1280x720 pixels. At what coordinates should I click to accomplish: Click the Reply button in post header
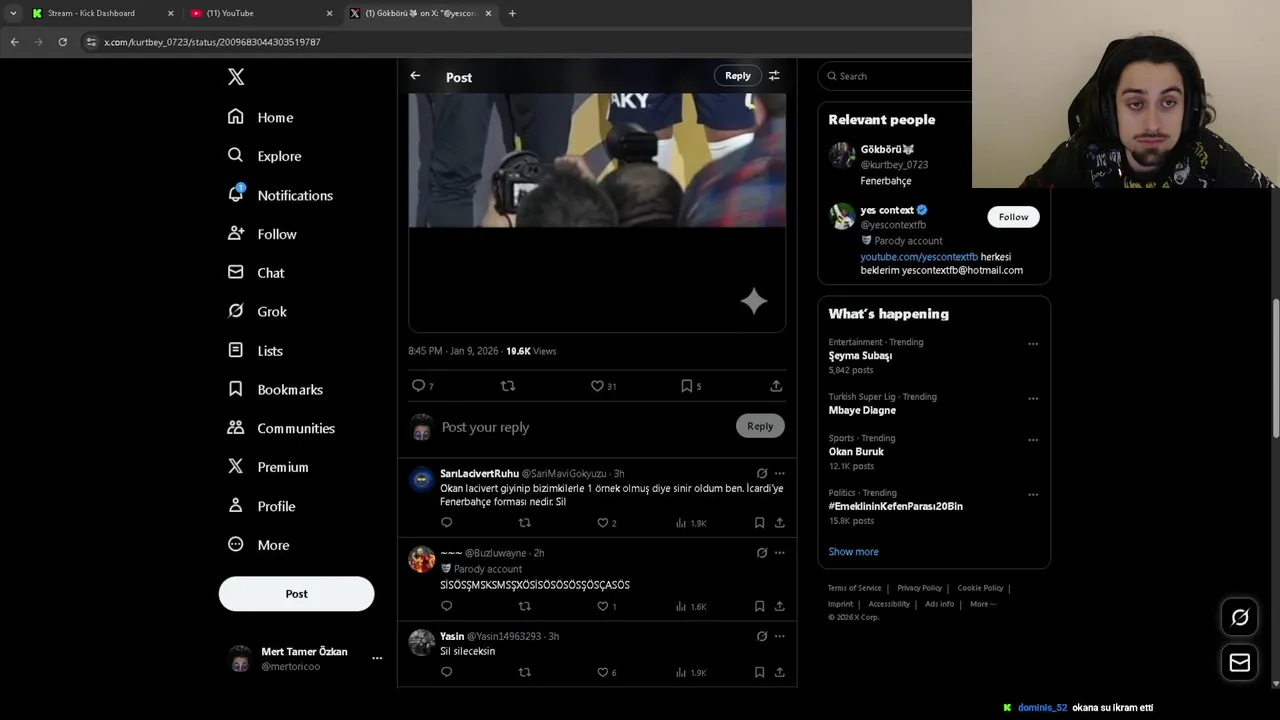point(738,76)
